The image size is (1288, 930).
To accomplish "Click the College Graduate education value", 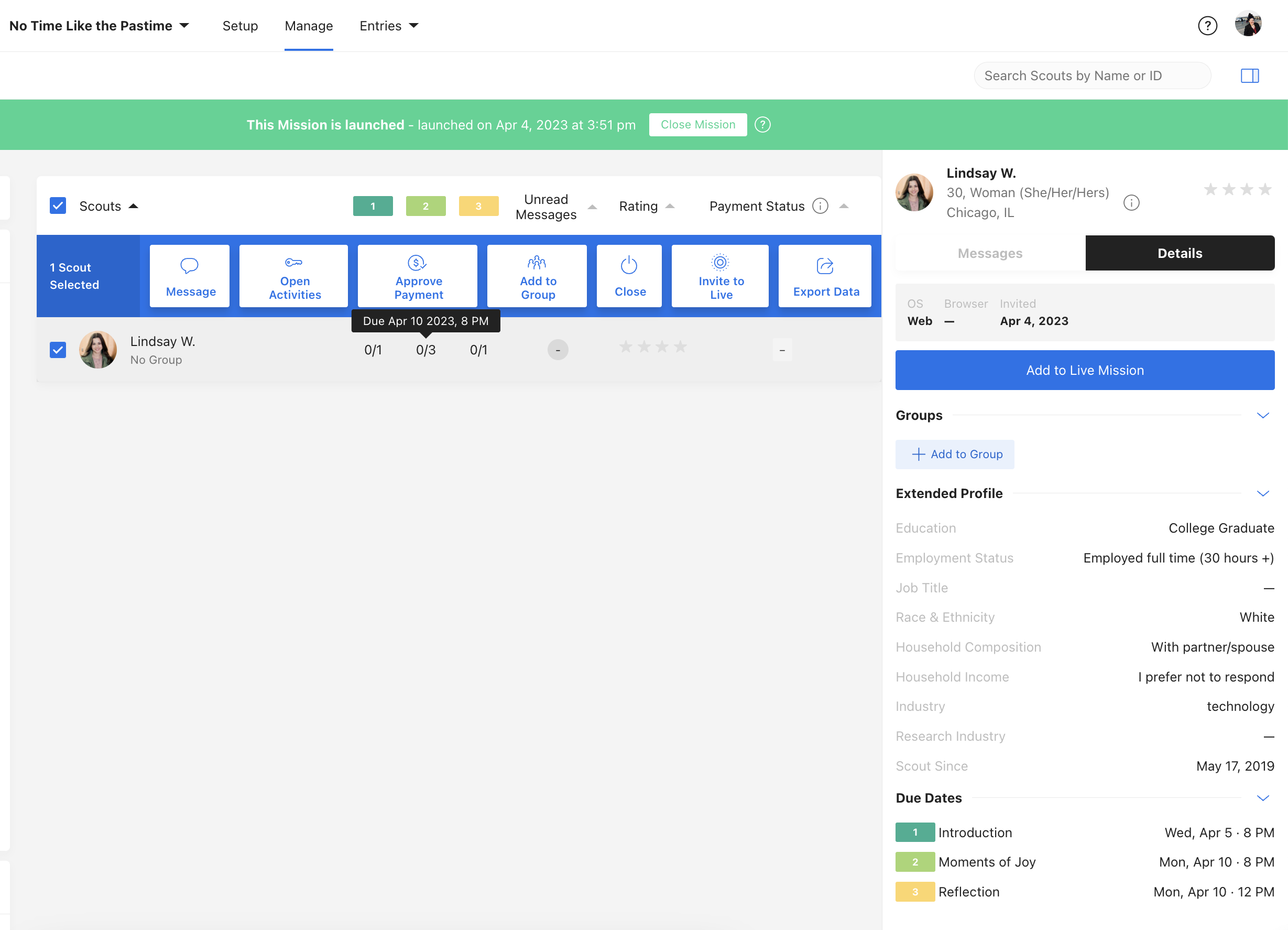I will tap(1221, 528).
